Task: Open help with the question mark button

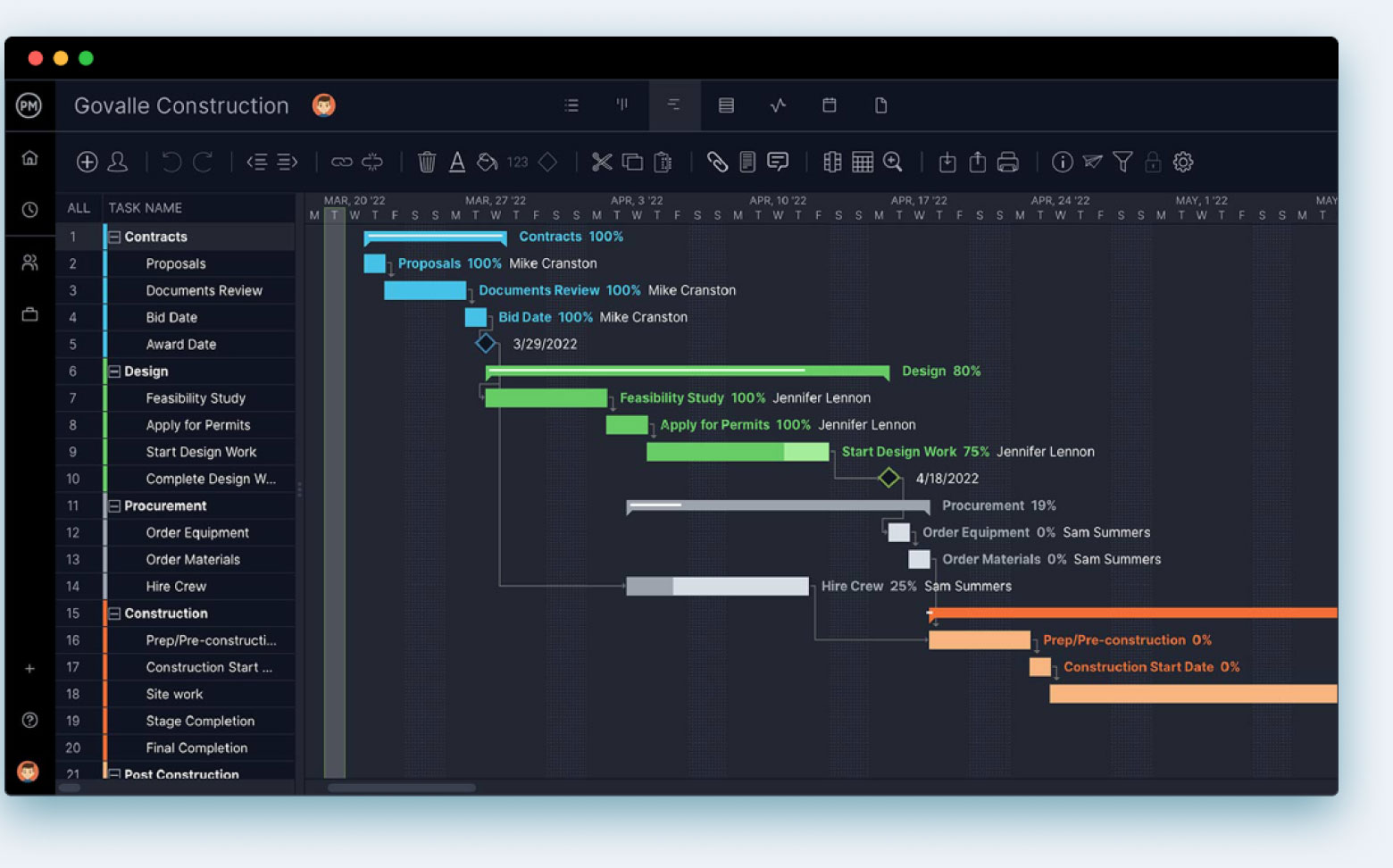Action: pyautogui.click(x=29, y=720)
